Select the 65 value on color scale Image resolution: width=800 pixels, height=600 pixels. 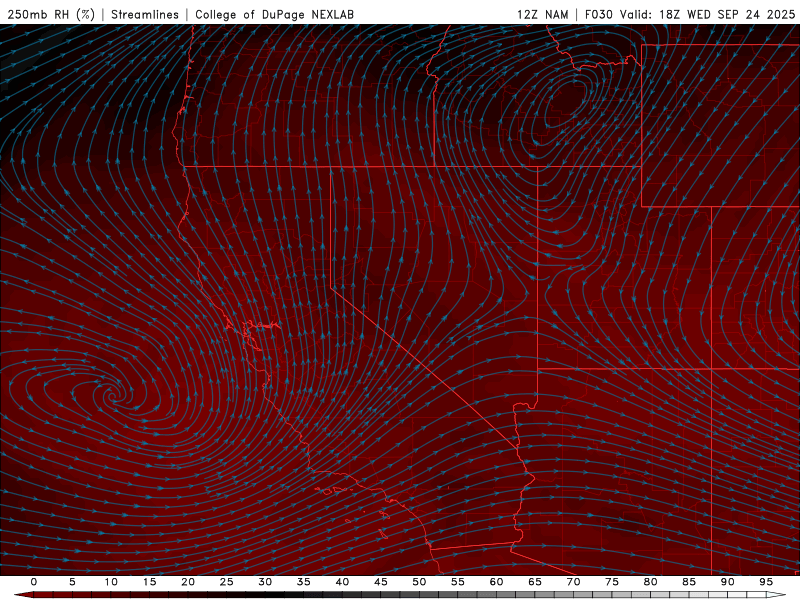[x=535, y=582]
